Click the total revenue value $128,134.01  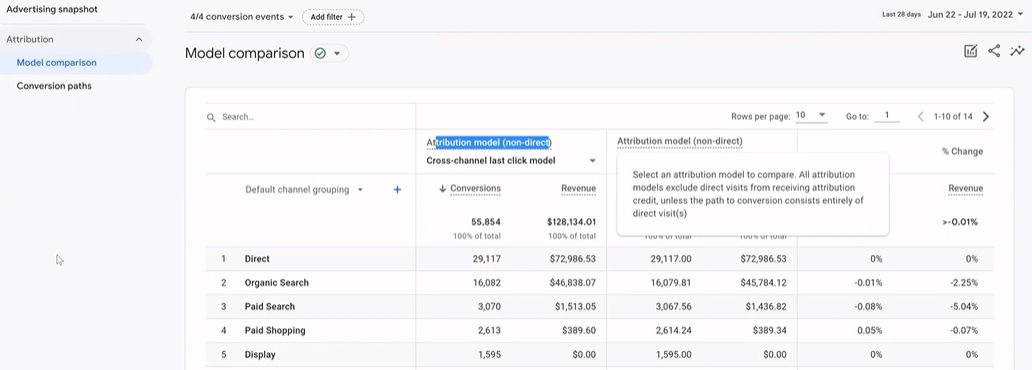pos(571,222)
